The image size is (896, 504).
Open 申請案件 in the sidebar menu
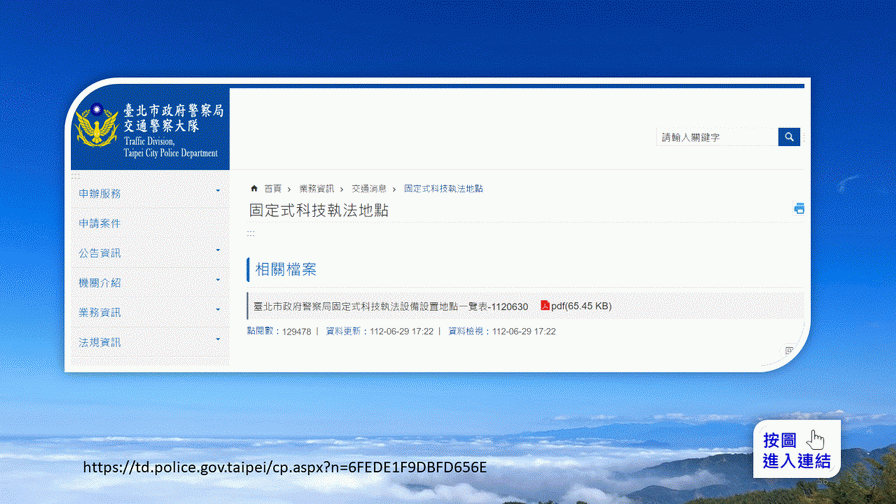(x=100, y=223)
